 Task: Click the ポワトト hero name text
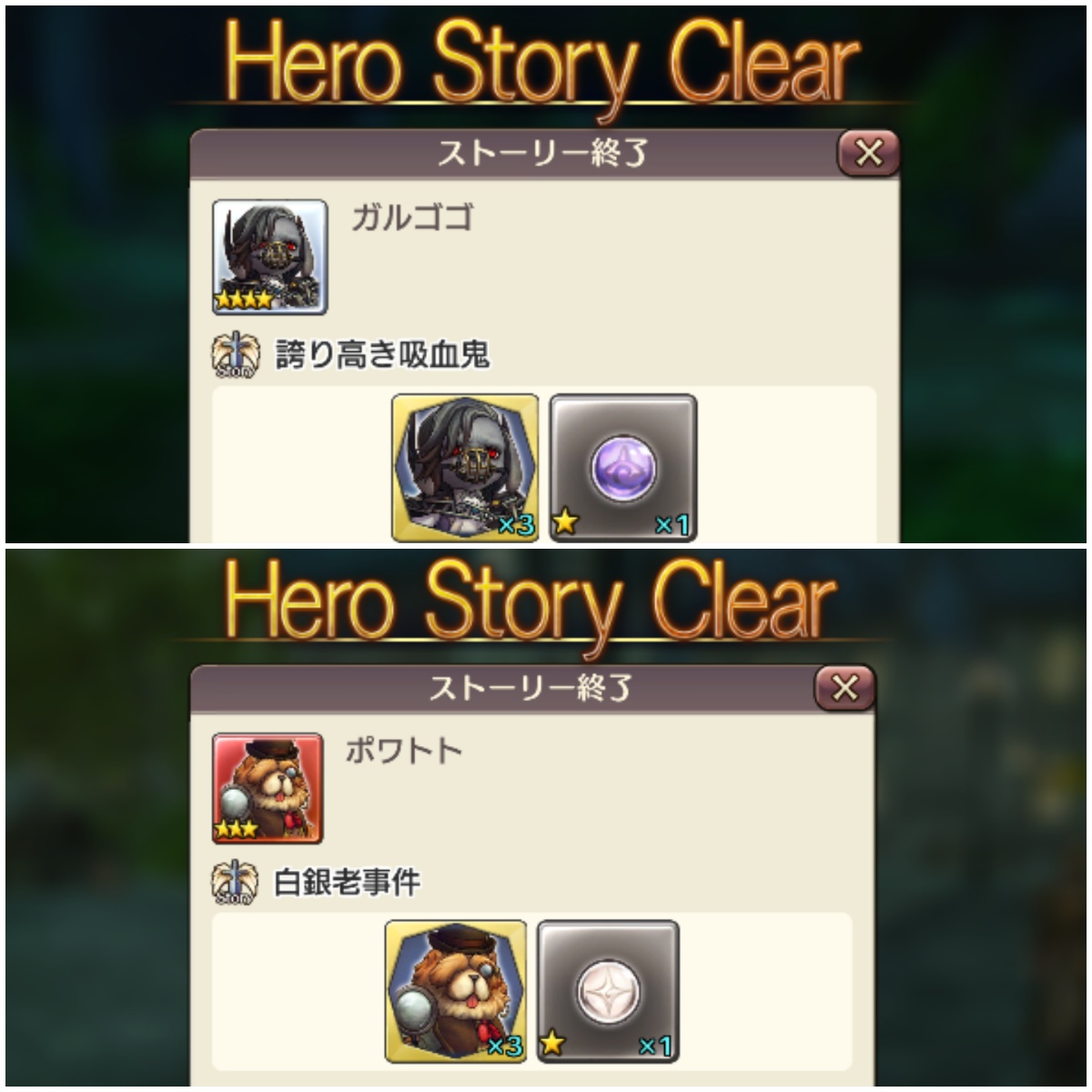[404, 751]
